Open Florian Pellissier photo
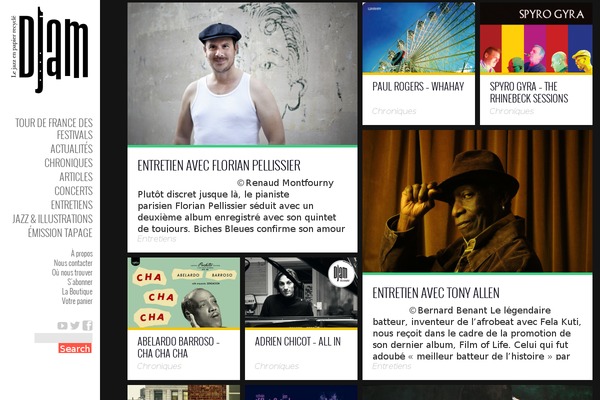This screenshot has height=400, width=600. tap(242, 73)
